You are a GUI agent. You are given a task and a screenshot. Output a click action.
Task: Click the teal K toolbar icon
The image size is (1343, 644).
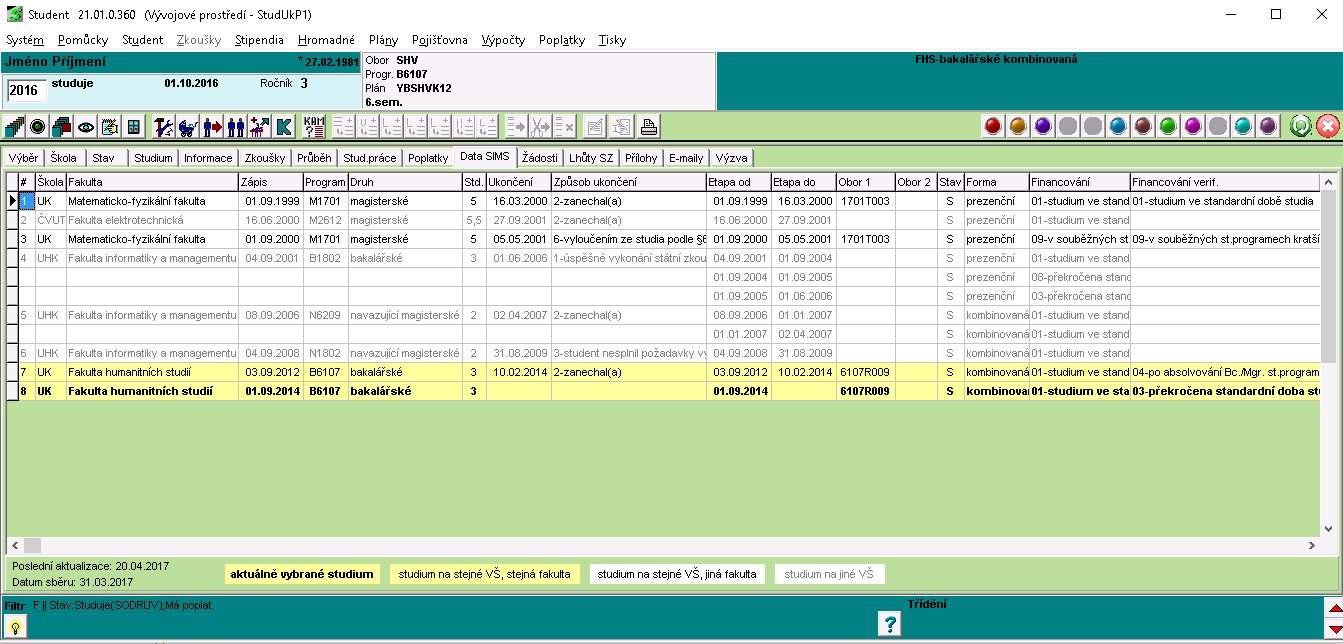click(284, 127)
